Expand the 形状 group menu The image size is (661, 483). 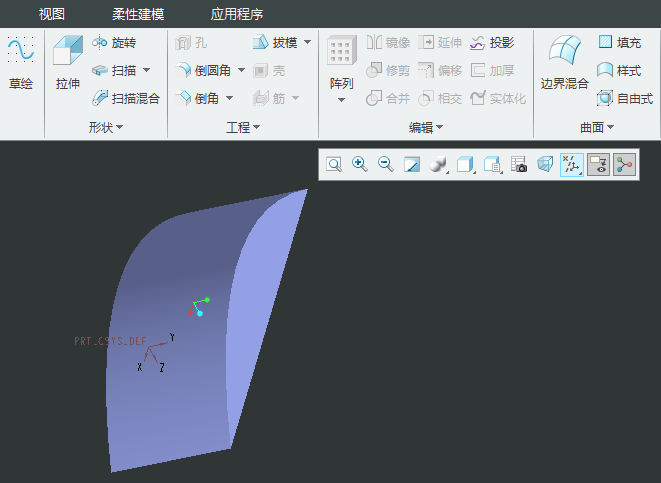click(105, 127)
